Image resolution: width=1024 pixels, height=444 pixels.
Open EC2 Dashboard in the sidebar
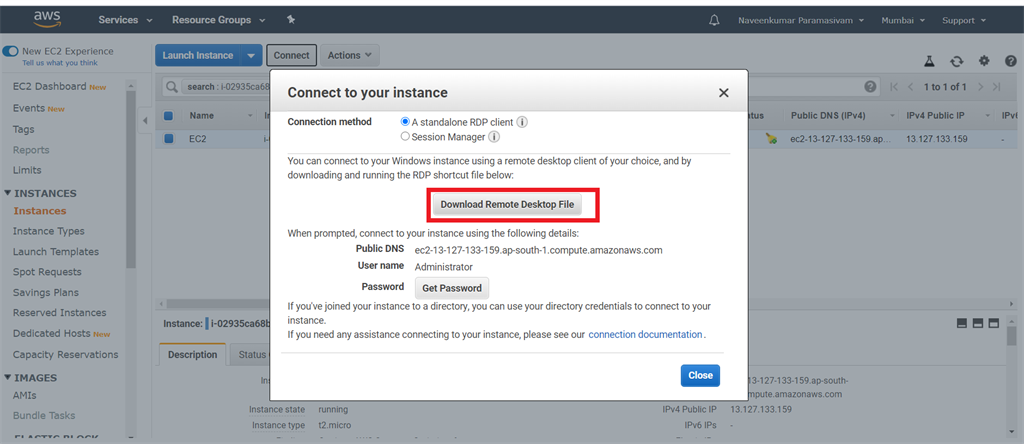click(x=50, y=86)
